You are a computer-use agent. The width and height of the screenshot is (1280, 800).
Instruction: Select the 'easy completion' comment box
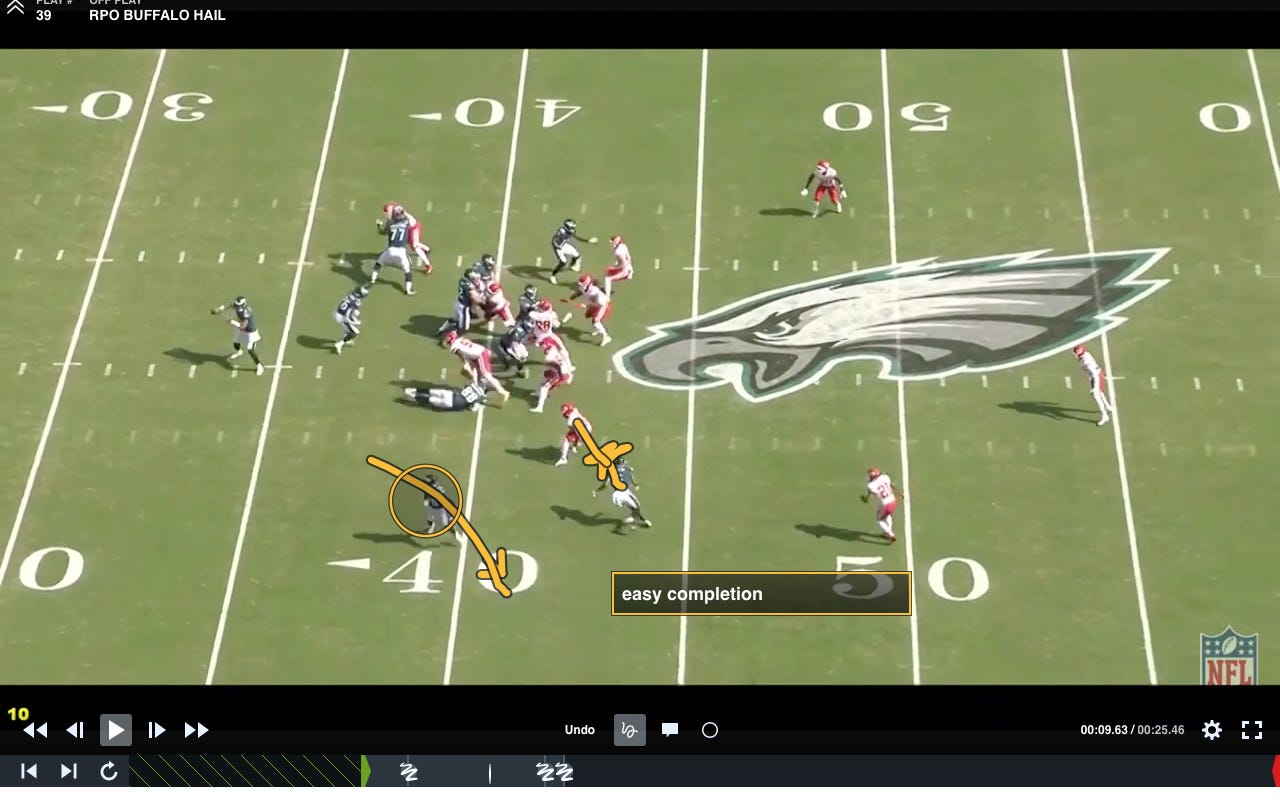(x=761, y=594)
